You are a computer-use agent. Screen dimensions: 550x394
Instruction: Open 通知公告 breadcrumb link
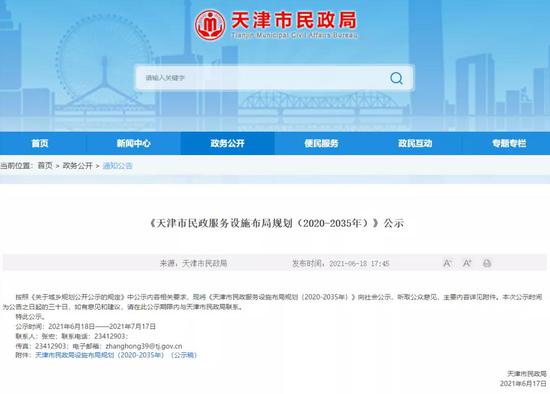[118, 166]
